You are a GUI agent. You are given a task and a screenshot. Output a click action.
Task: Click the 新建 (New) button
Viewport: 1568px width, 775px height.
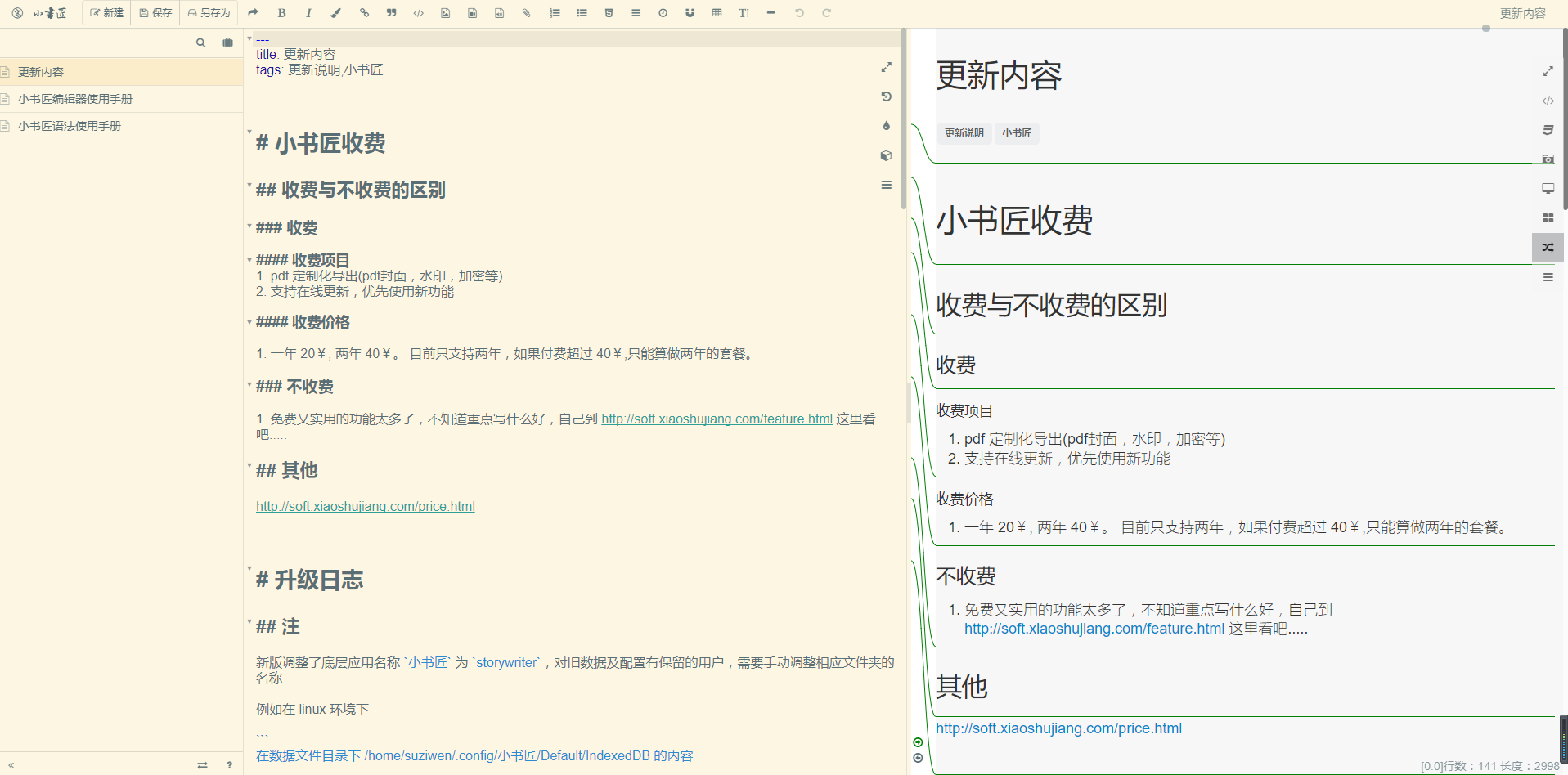[106, 13]
